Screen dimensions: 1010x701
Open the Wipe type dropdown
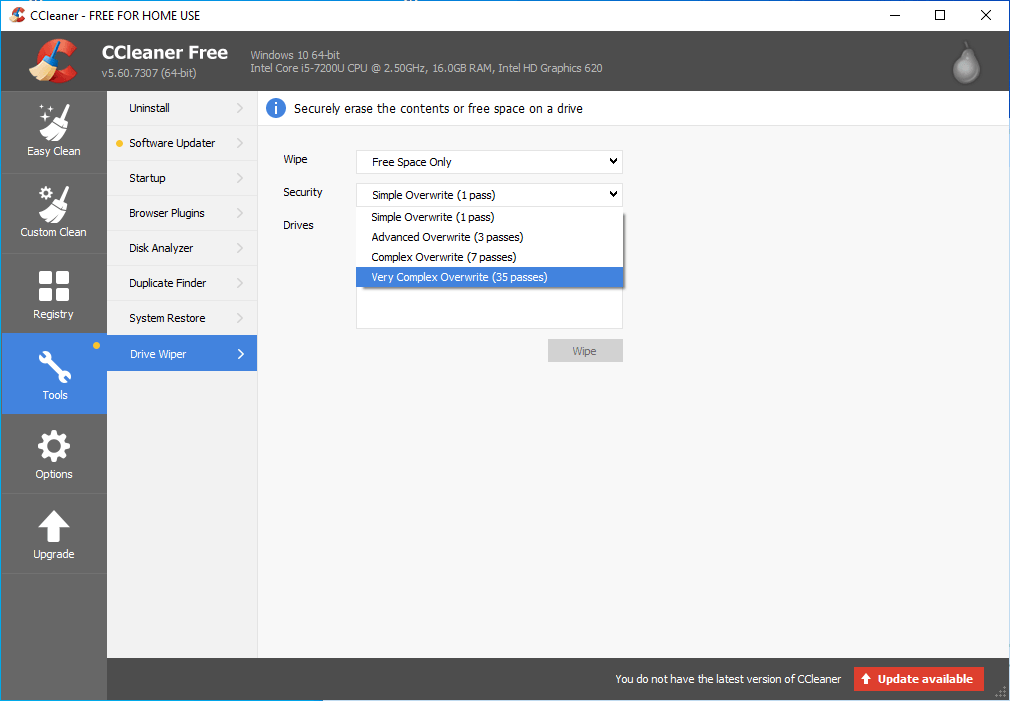coord(489,162)
